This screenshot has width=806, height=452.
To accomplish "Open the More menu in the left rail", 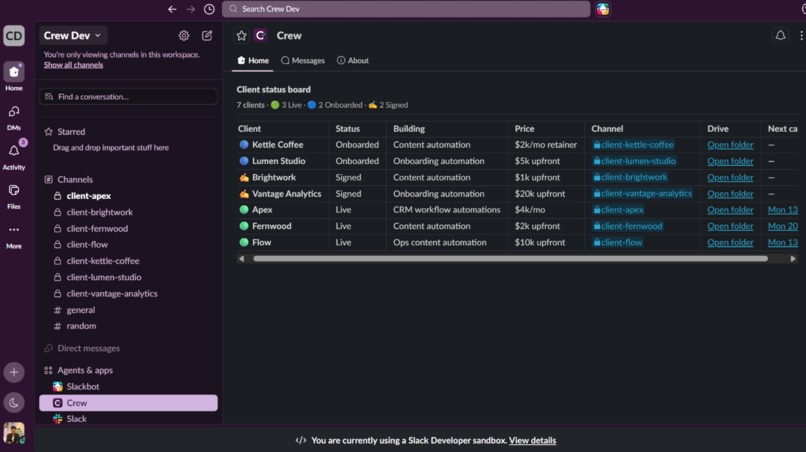I will 14,230.
